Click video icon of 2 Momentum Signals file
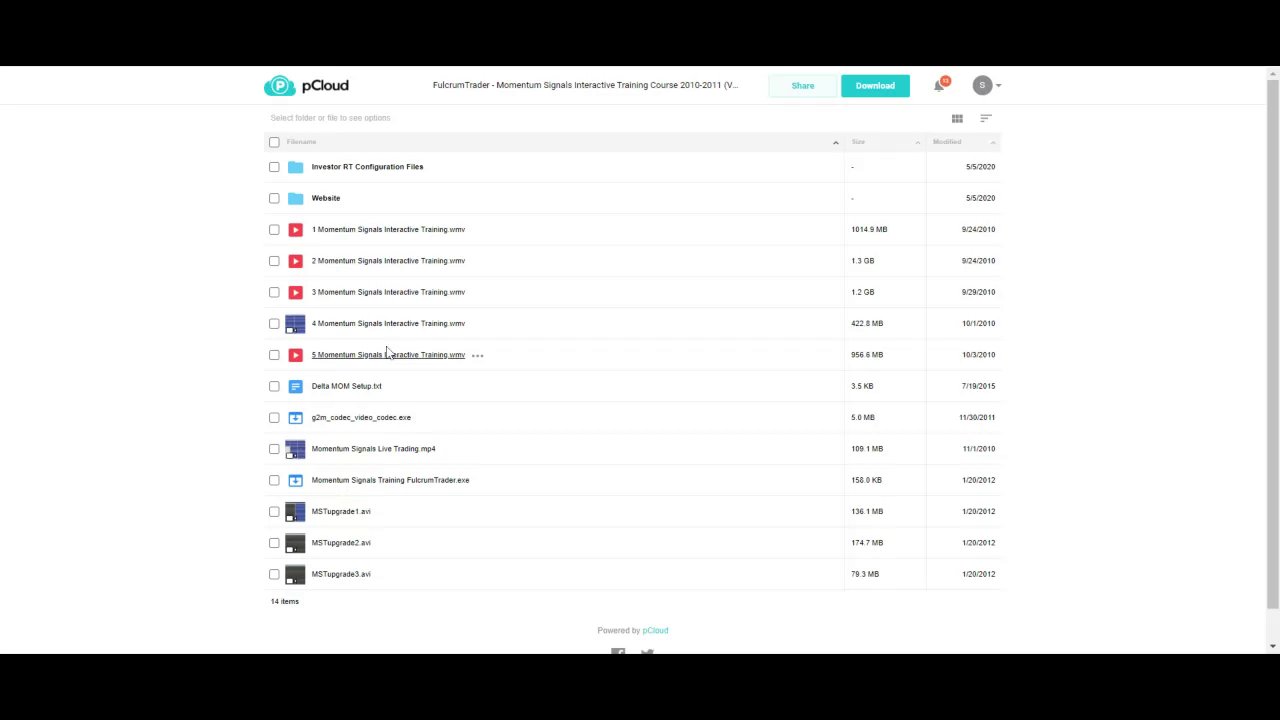The width and height of the screenshot is (1280, 720). pos(295,261)
